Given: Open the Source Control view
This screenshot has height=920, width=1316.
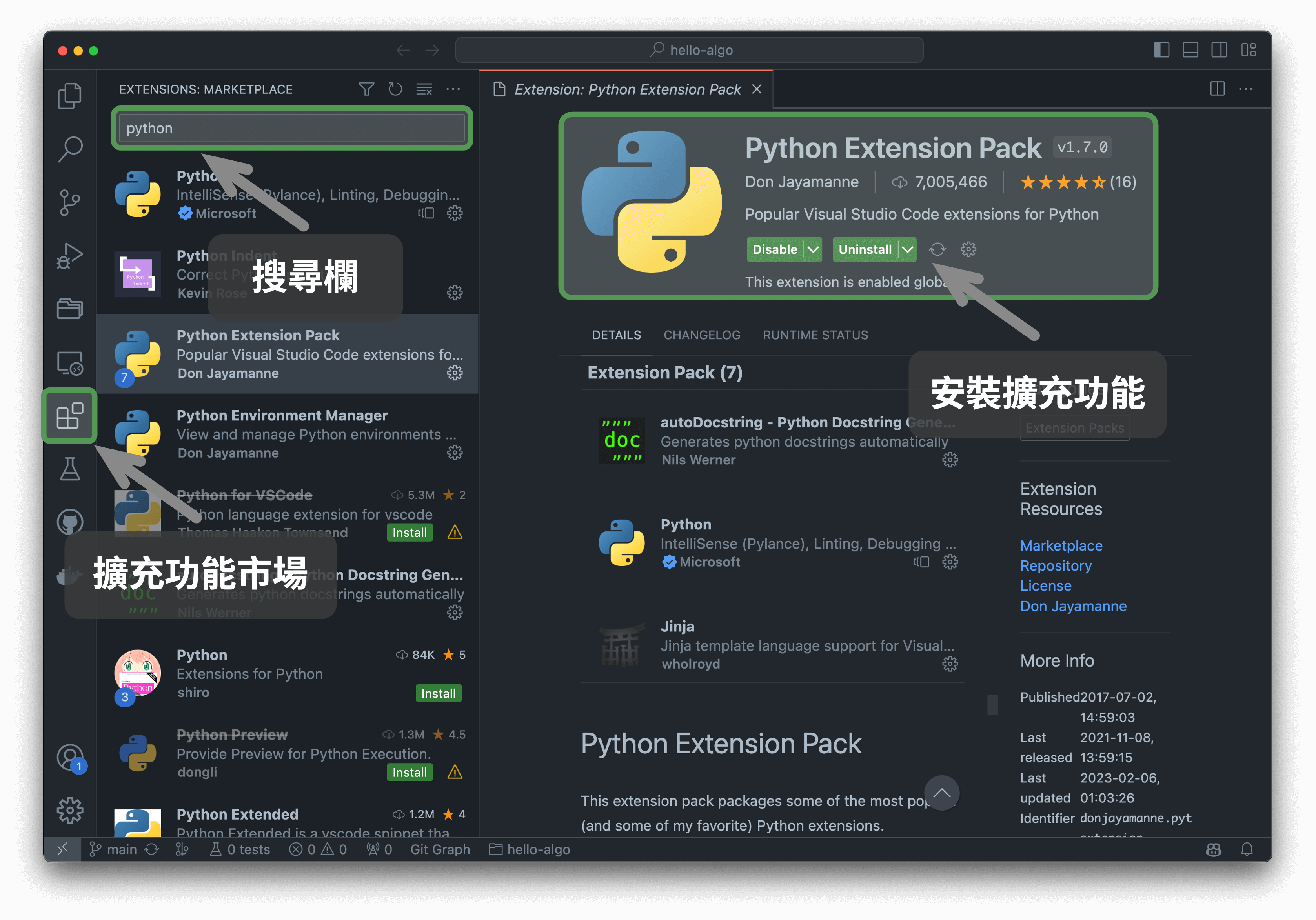Looking at the screenshot, I should click(x=69, y=202).
